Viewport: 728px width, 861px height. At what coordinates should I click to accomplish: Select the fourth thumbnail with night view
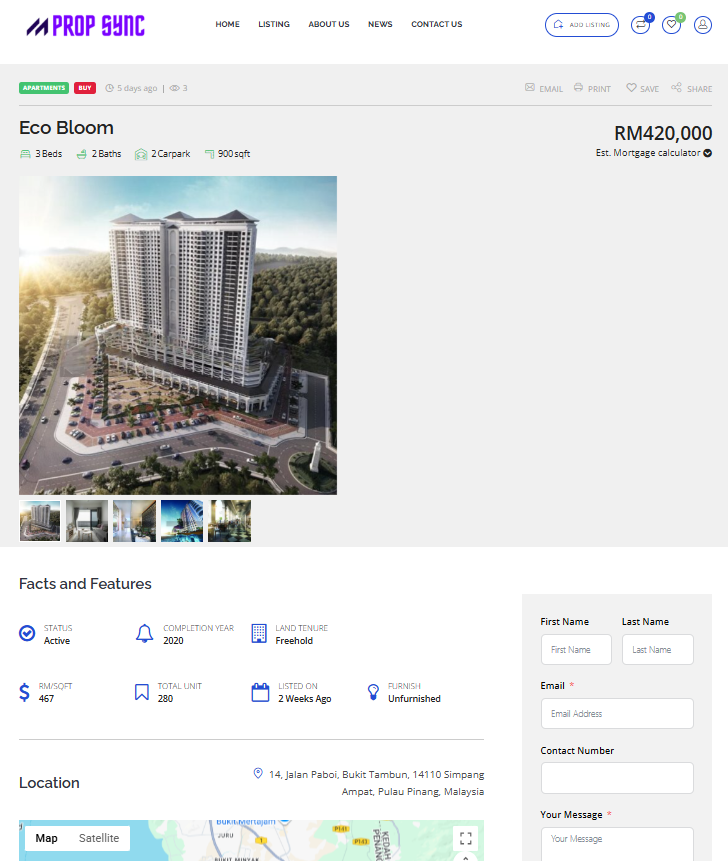click(182, 521)
